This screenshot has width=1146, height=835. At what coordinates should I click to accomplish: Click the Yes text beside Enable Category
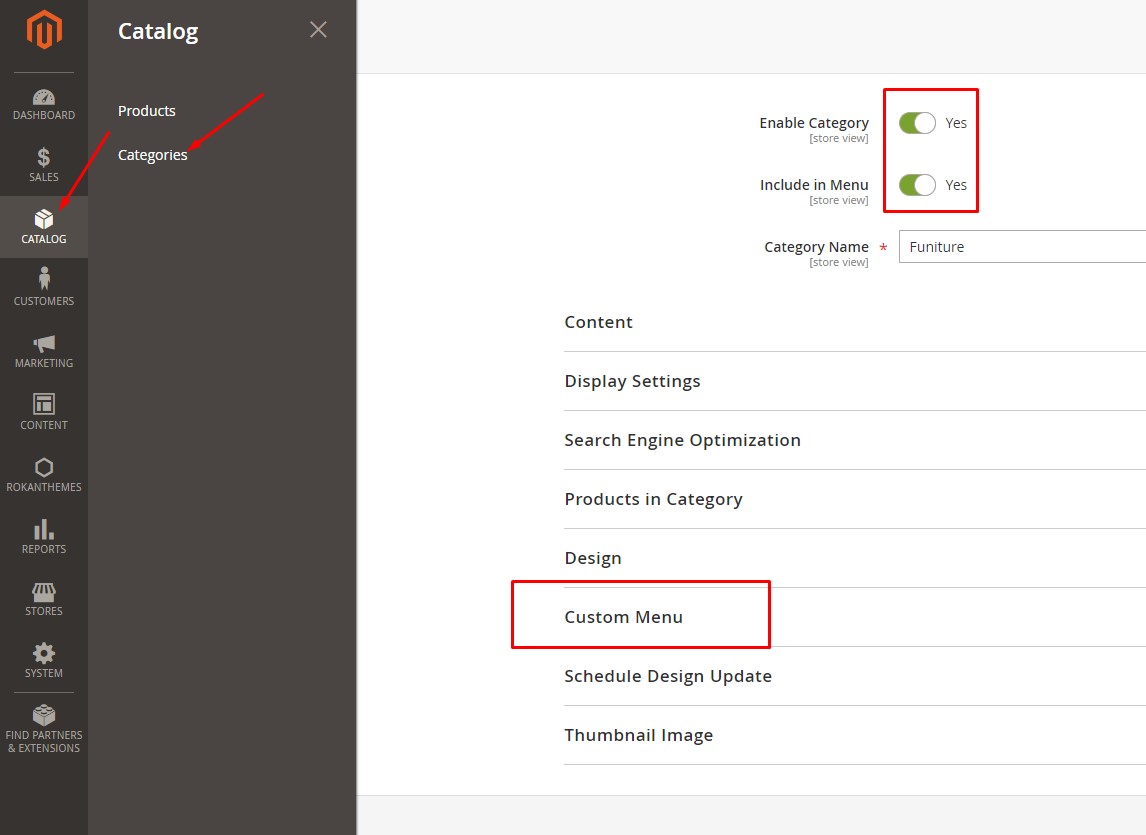tap(956, 123)
